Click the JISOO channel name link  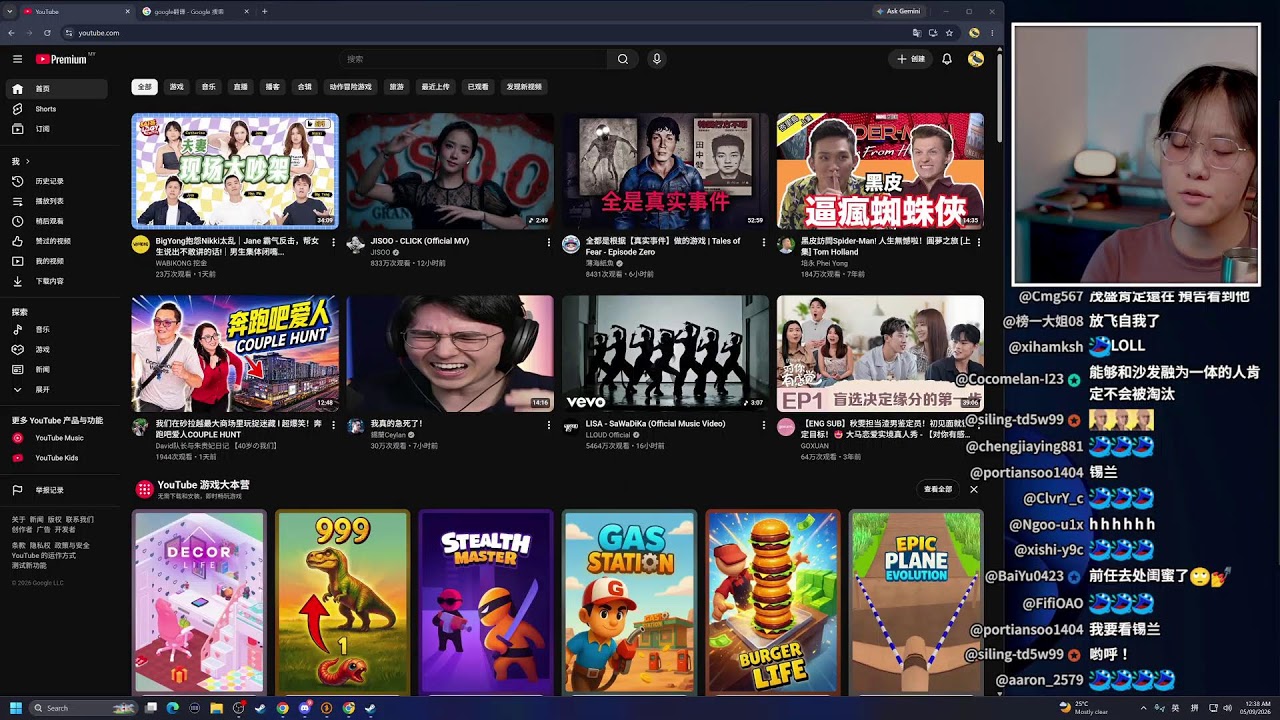coord(380,252)
